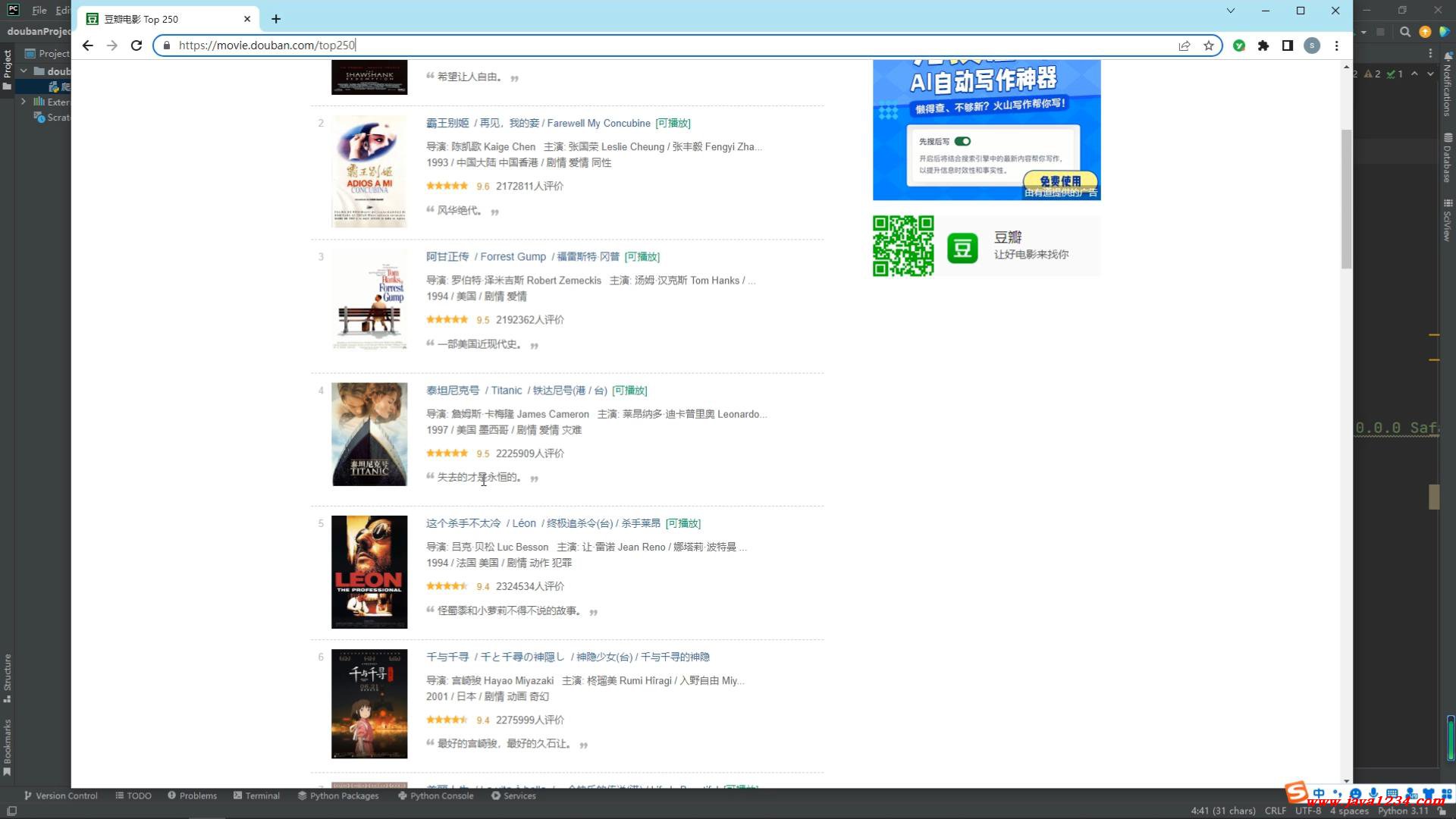
Task: Click the padlock site info icon
Action: pyautogui.click(x=167, y=45)
